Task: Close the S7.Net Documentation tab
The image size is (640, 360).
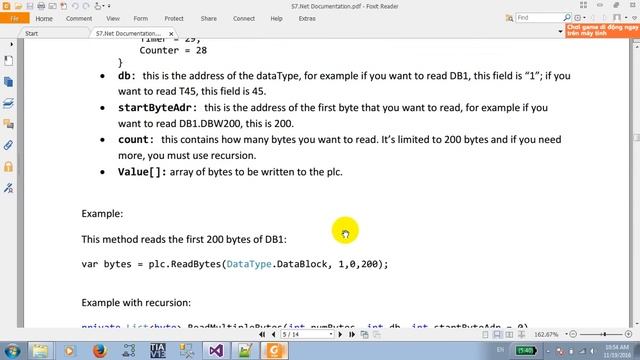Action: 171,33
